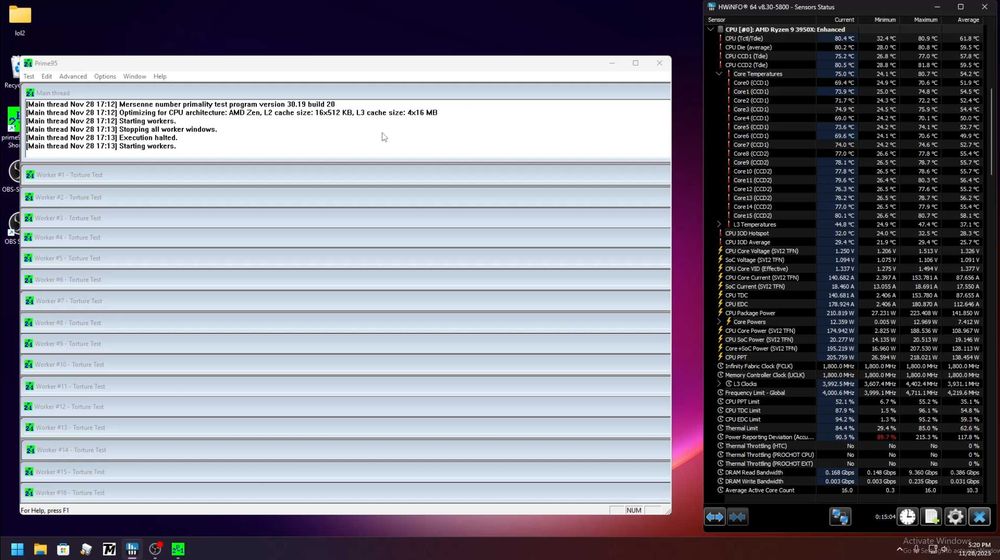Open Windows Start menu
1000x560 pixels.
coord(17,549)
